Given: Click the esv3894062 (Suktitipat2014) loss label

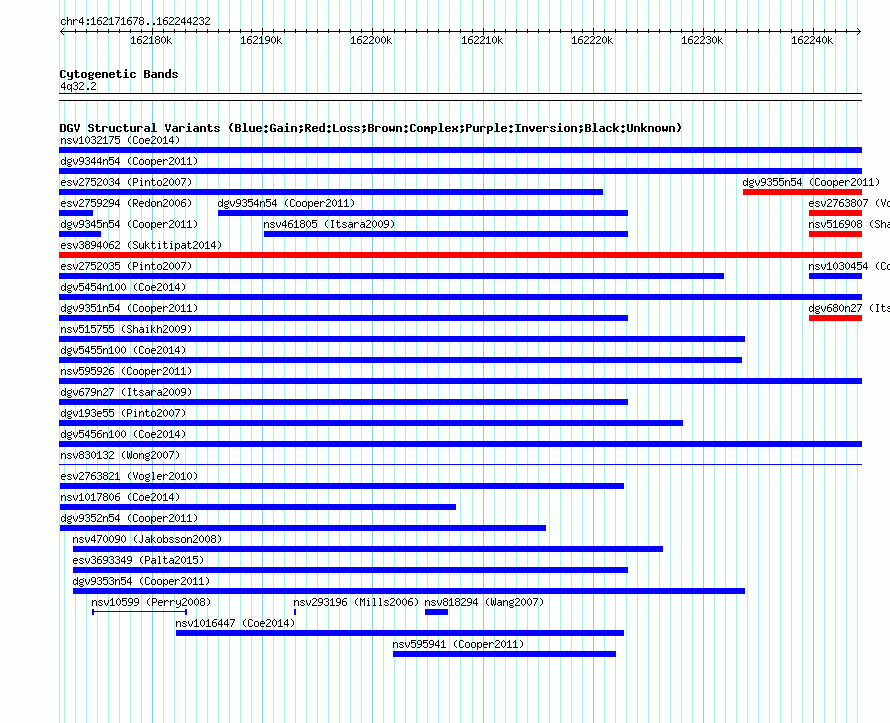Looking at the screenshot, I should 141,245.
